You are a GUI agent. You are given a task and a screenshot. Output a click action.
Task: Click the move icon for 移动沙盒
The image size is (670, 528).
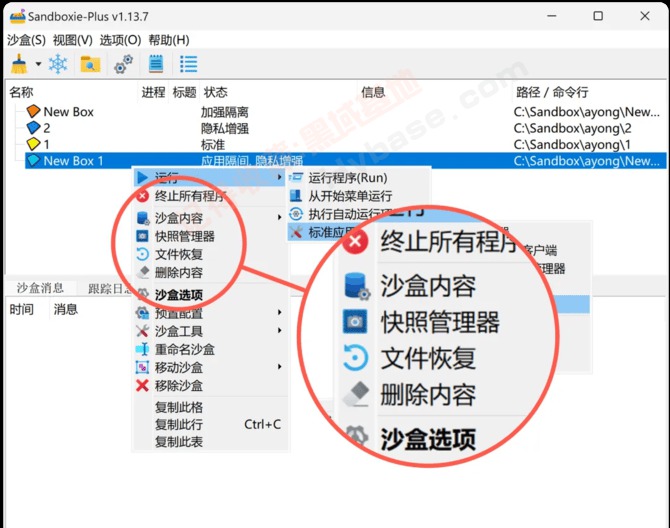pos(142,367)
